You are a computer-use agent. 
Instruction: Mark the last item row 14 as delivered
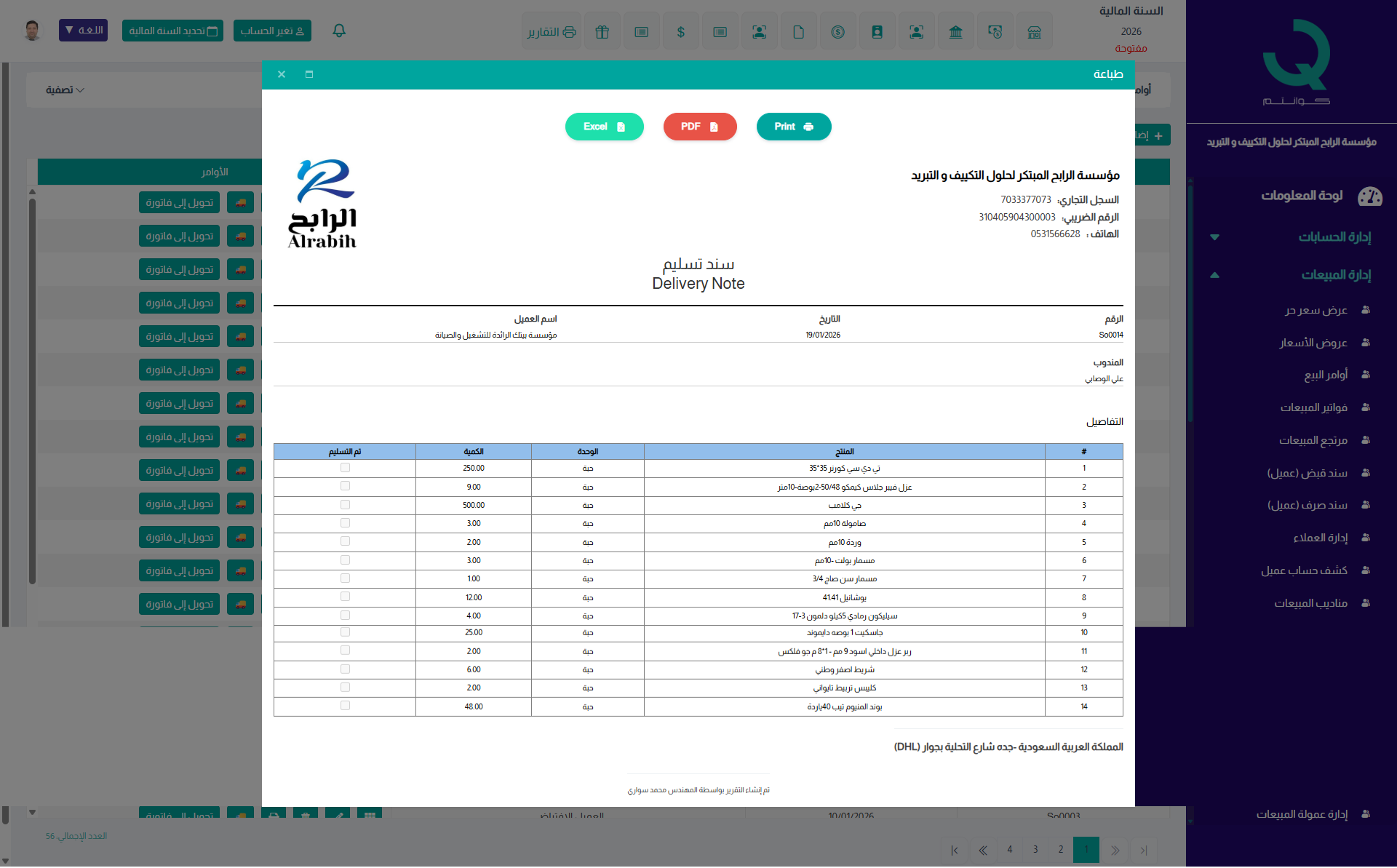pos(345,706)
